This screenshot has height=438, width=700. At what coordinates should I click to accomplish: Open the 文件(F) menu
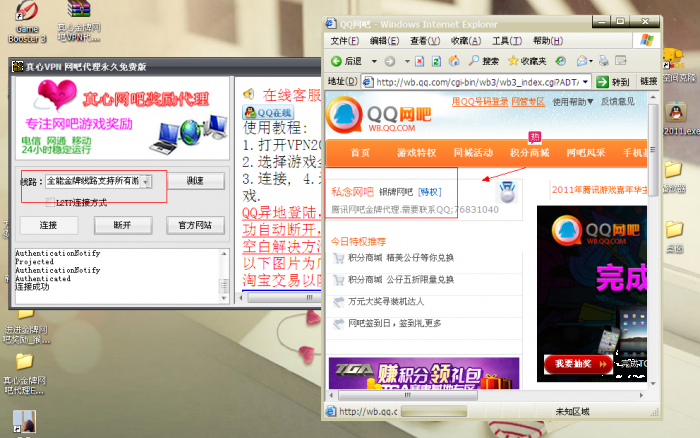(x=345, y=41)
